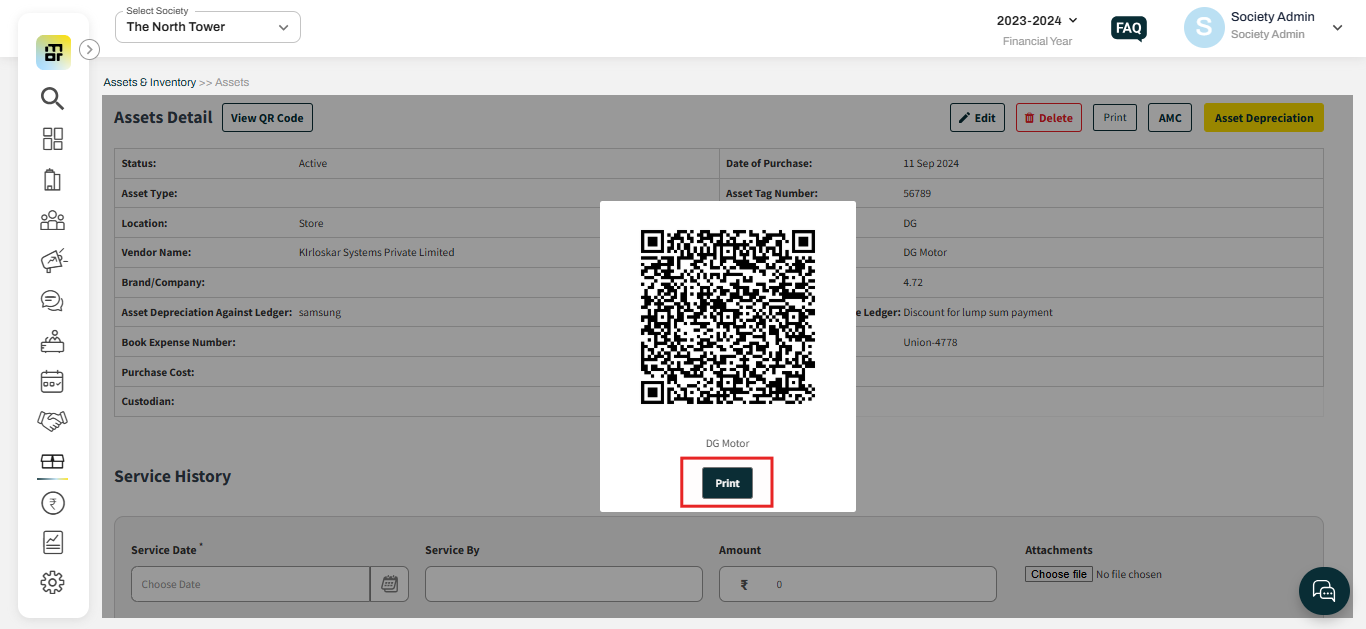Screen dimensions: 1366x629
Task: Open the rupee accounting icon in sidebar
Action: 52,502
